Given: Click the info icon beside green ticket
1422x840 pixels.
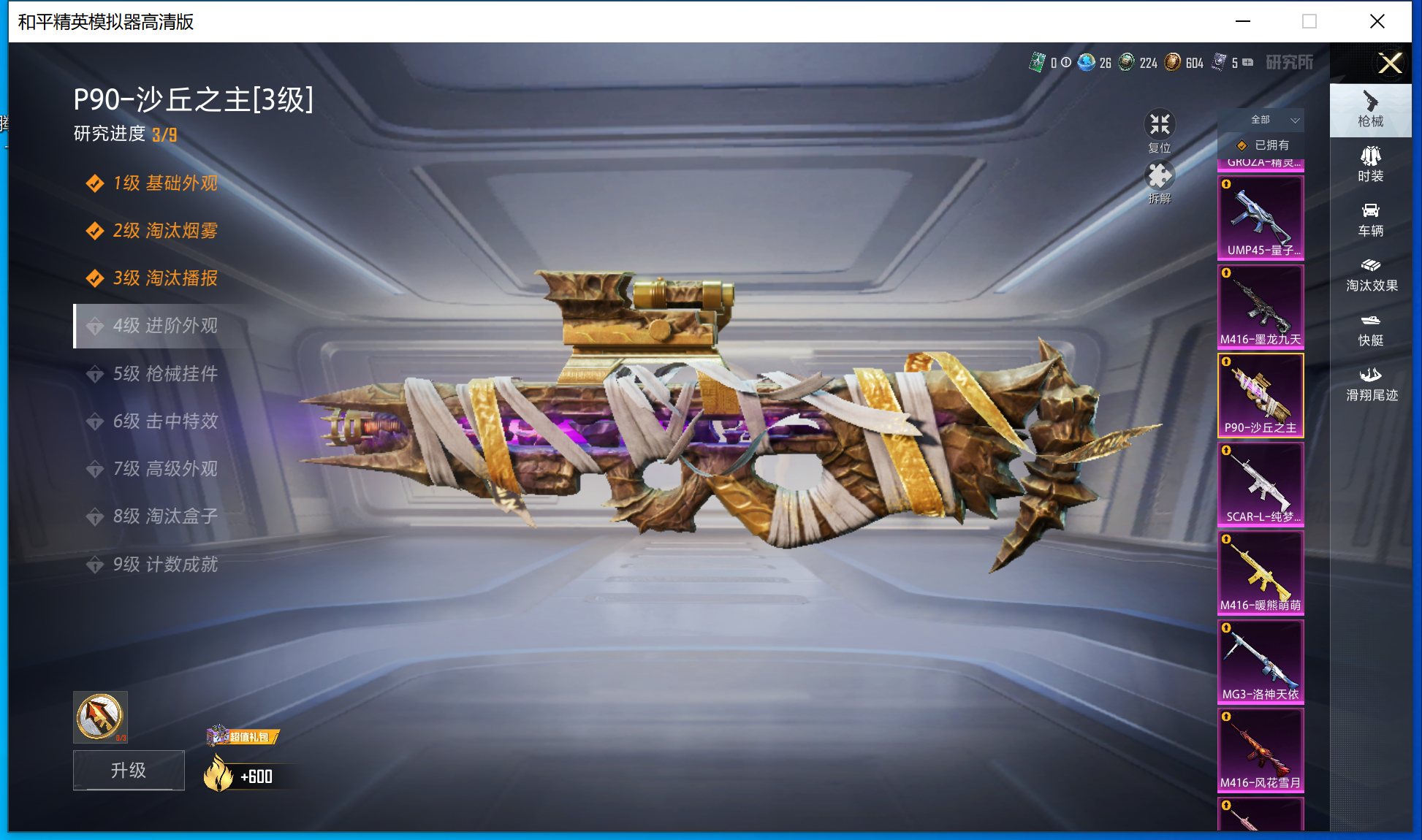Looking at the screenshot, I should click(x=1066, y=63).
